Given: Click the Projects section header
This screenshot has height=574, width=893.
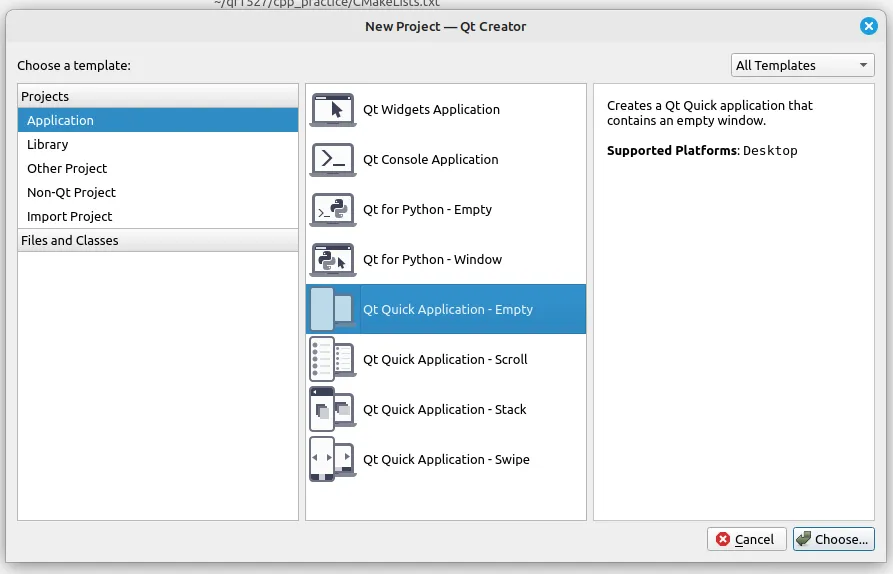Looking at the screenshot, I should pos(158,96).
